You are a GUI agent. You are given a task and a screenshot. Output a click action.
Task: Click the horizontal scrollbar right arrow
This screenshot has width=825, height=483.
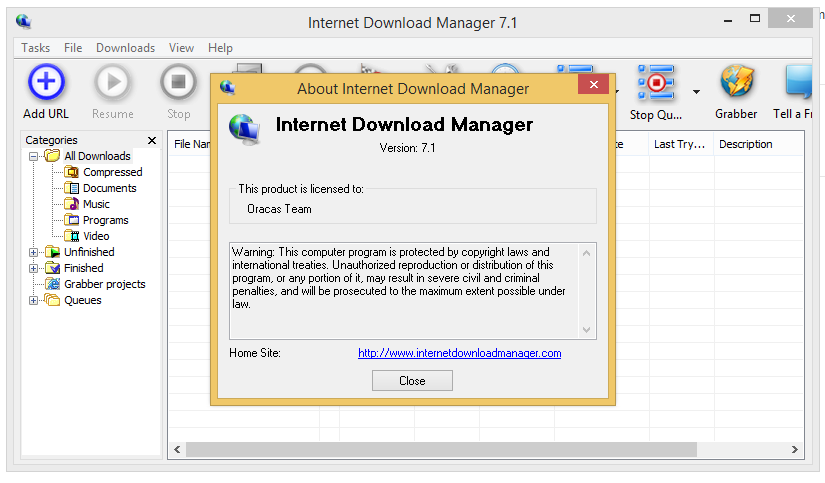click(794, 449)
